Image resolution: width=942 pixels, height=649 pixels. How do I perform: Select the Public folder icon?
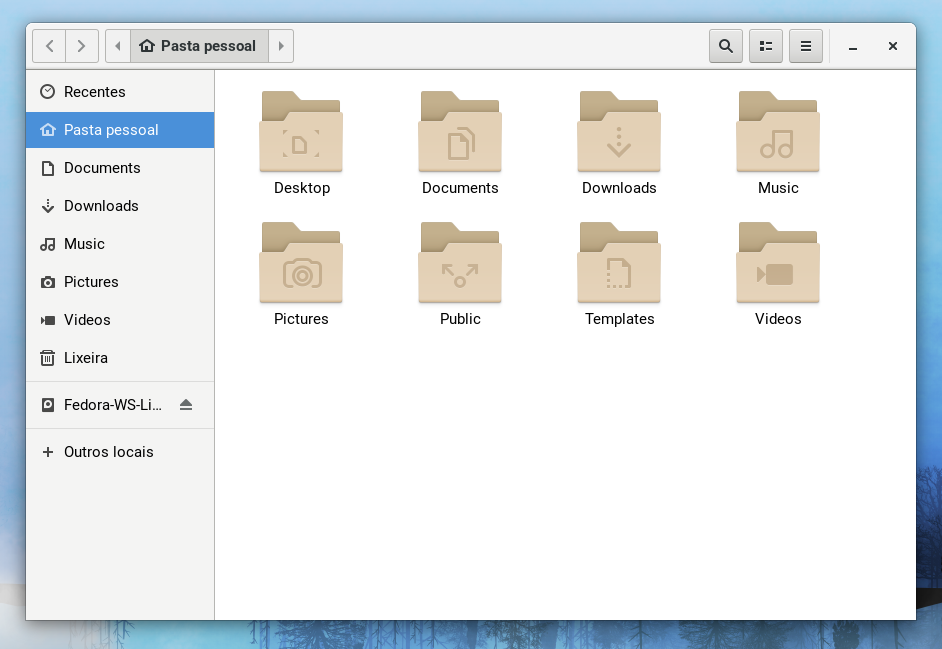[x=460, y=263]
